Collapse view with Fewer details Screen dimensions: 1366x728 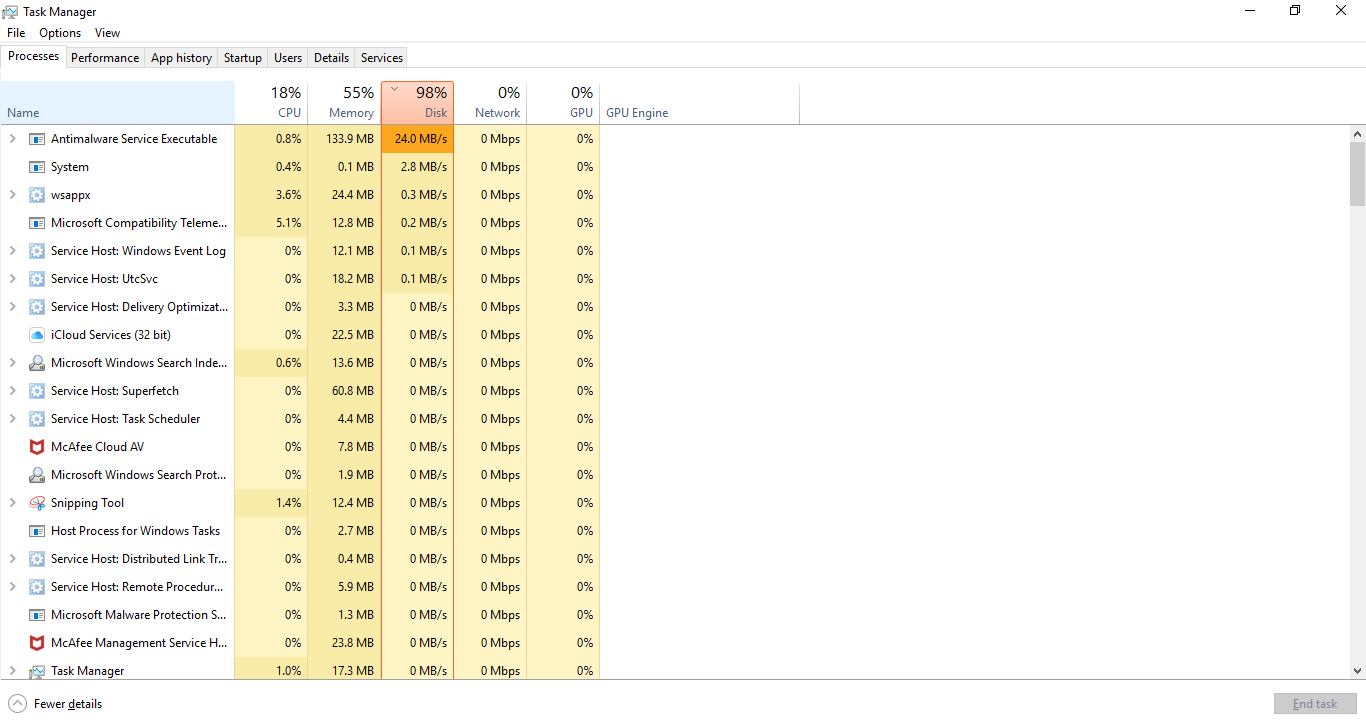click(x=56, y=704)
